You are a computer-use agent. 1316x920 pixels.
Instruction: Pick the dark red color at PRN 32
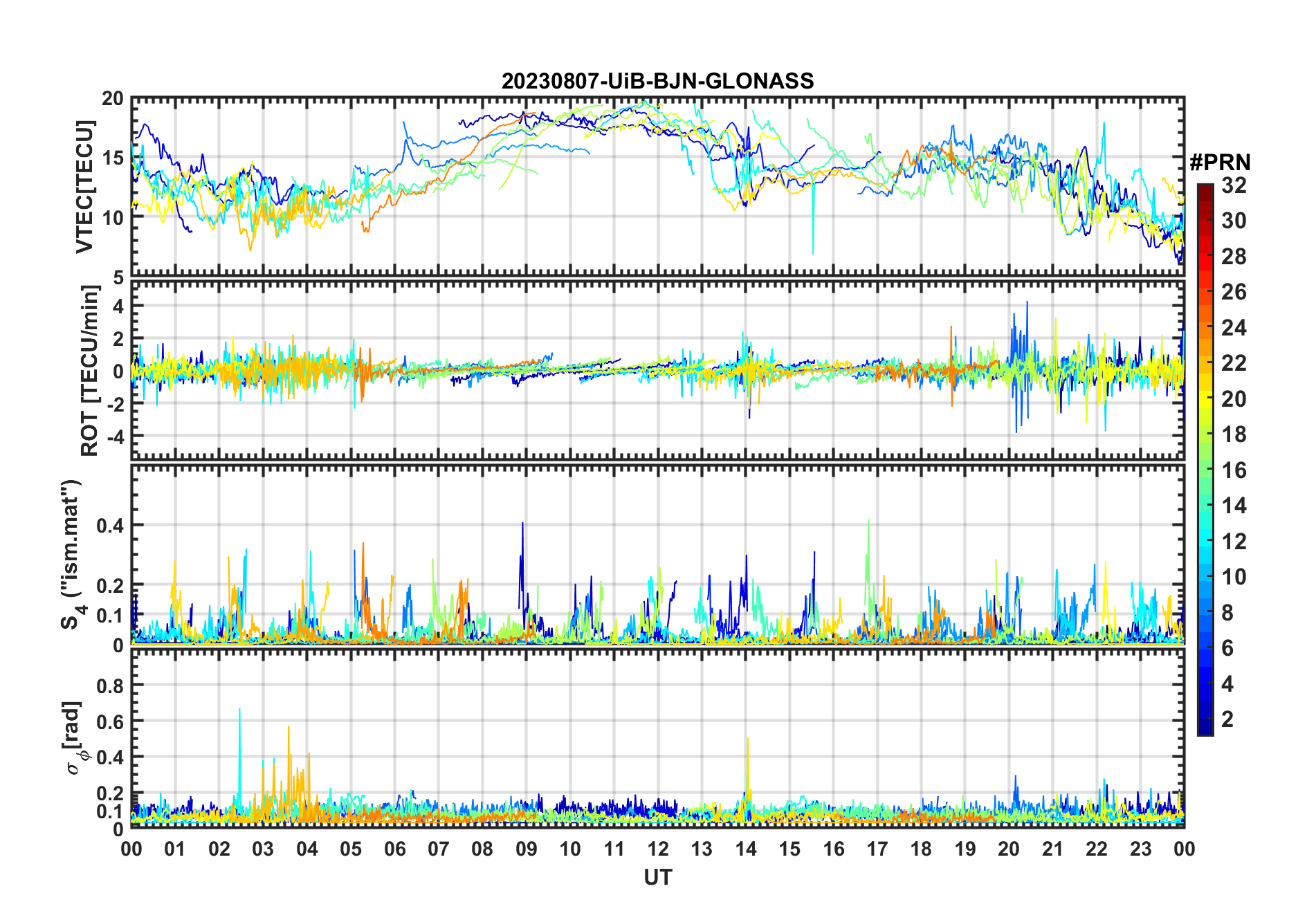pos(1205,187)
